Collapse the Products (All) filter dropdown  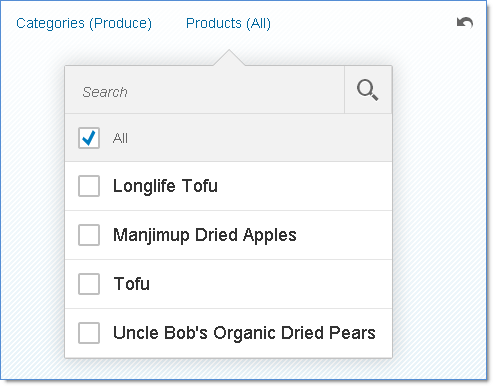(x=228, y=23)
